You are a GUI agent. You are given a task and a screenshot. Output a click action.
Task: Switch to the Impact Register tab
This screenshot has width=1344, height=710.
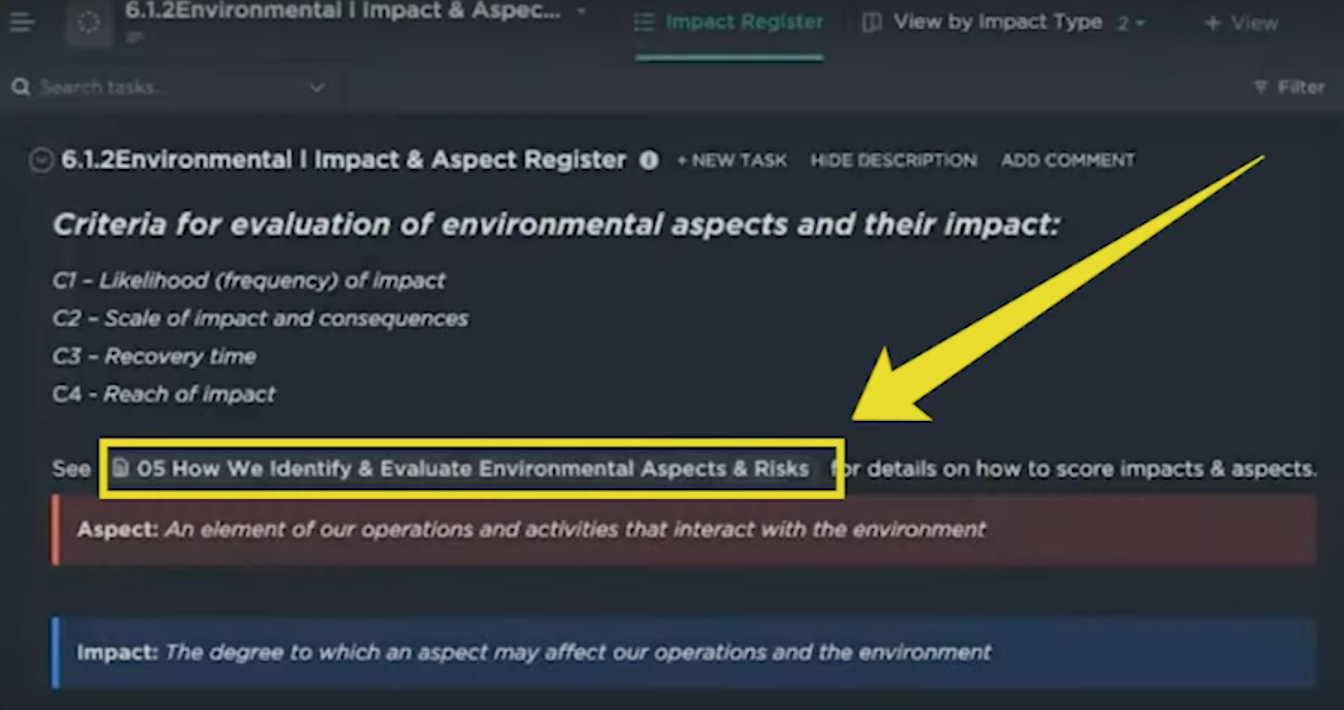coord(730,22)
